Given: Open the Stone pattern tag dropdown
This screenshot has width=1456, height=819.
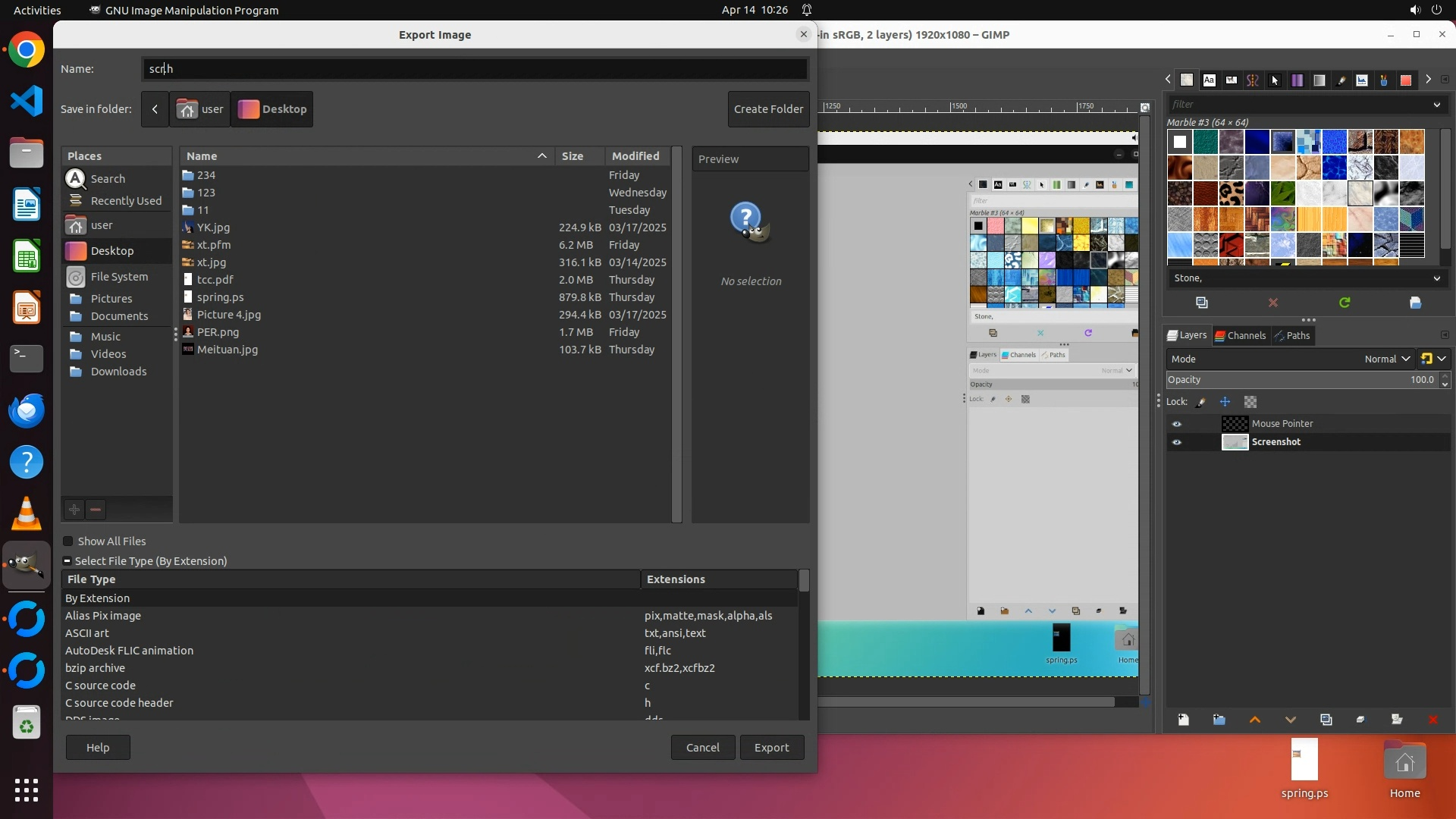Looking at the screenshot, I should [x=1436, y=278].
